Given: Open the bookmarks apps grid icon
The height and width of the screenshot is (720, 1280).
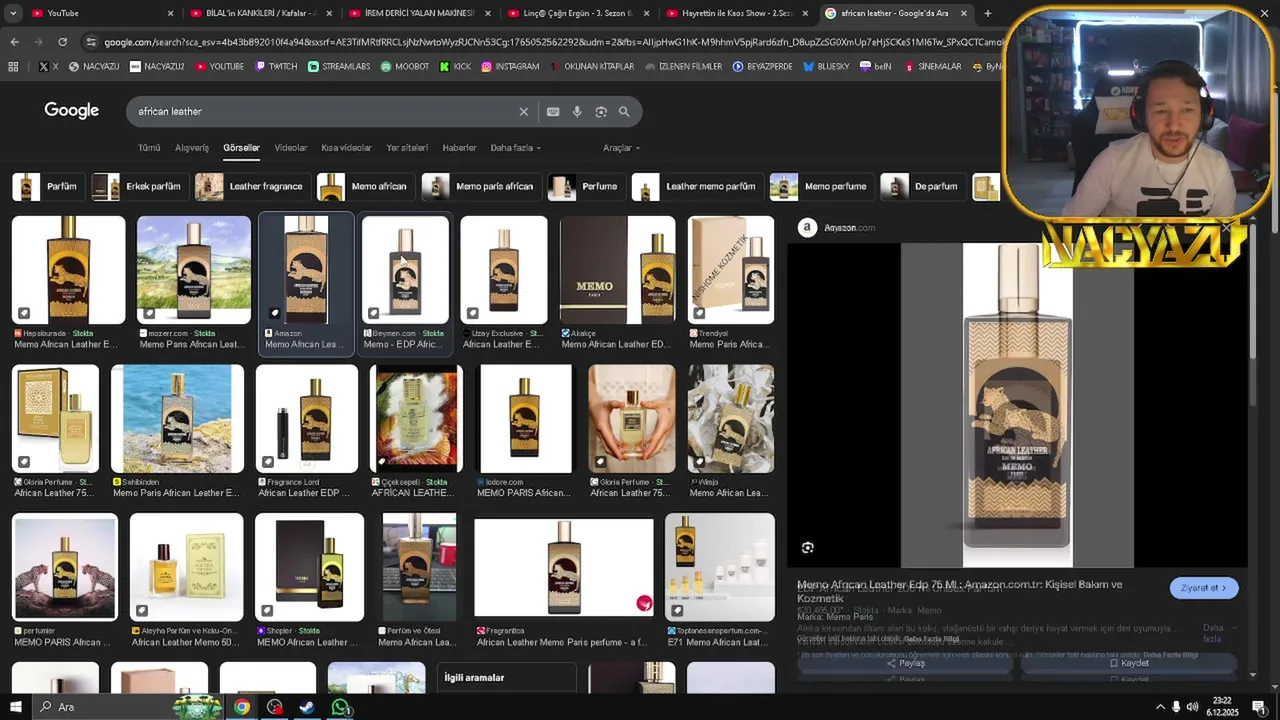Looking at the screenshot, I should [13, 66].
